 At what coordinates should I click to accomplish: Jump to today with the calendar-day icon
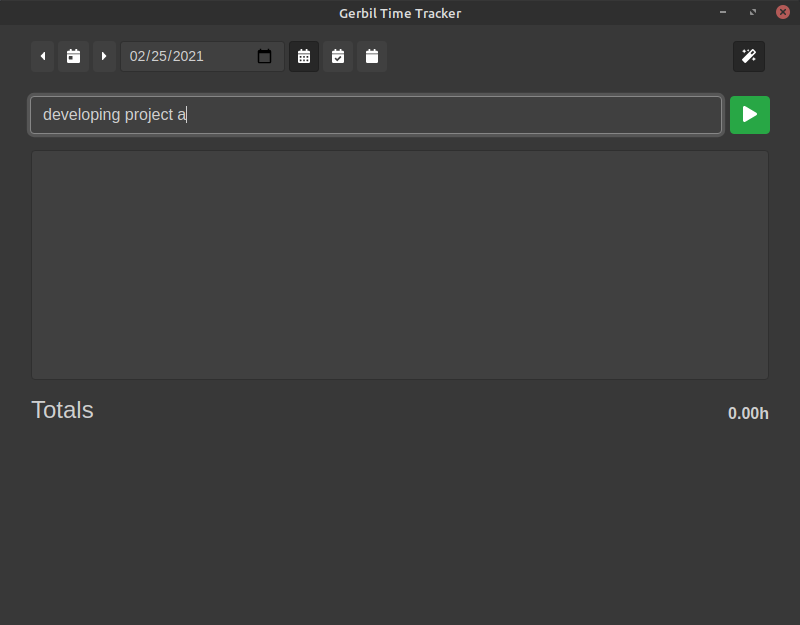tap(73, 56)
